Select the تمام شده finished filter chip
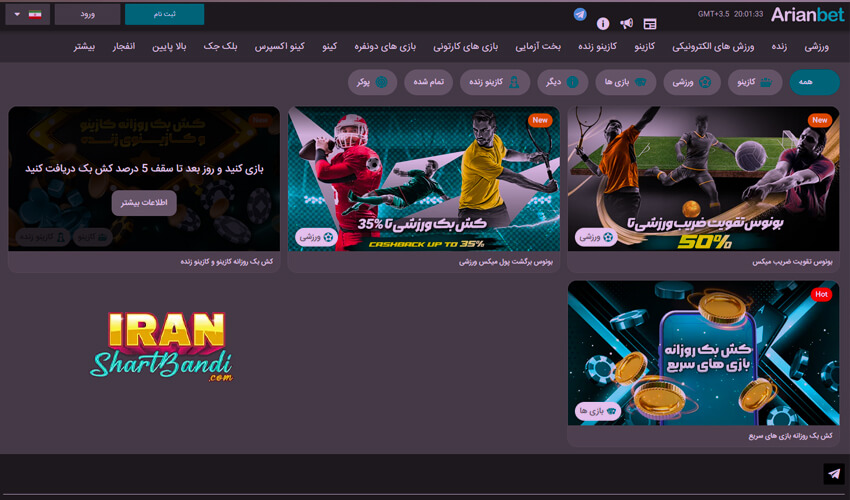This screenshot has height=500, width=850. point(428,82)
